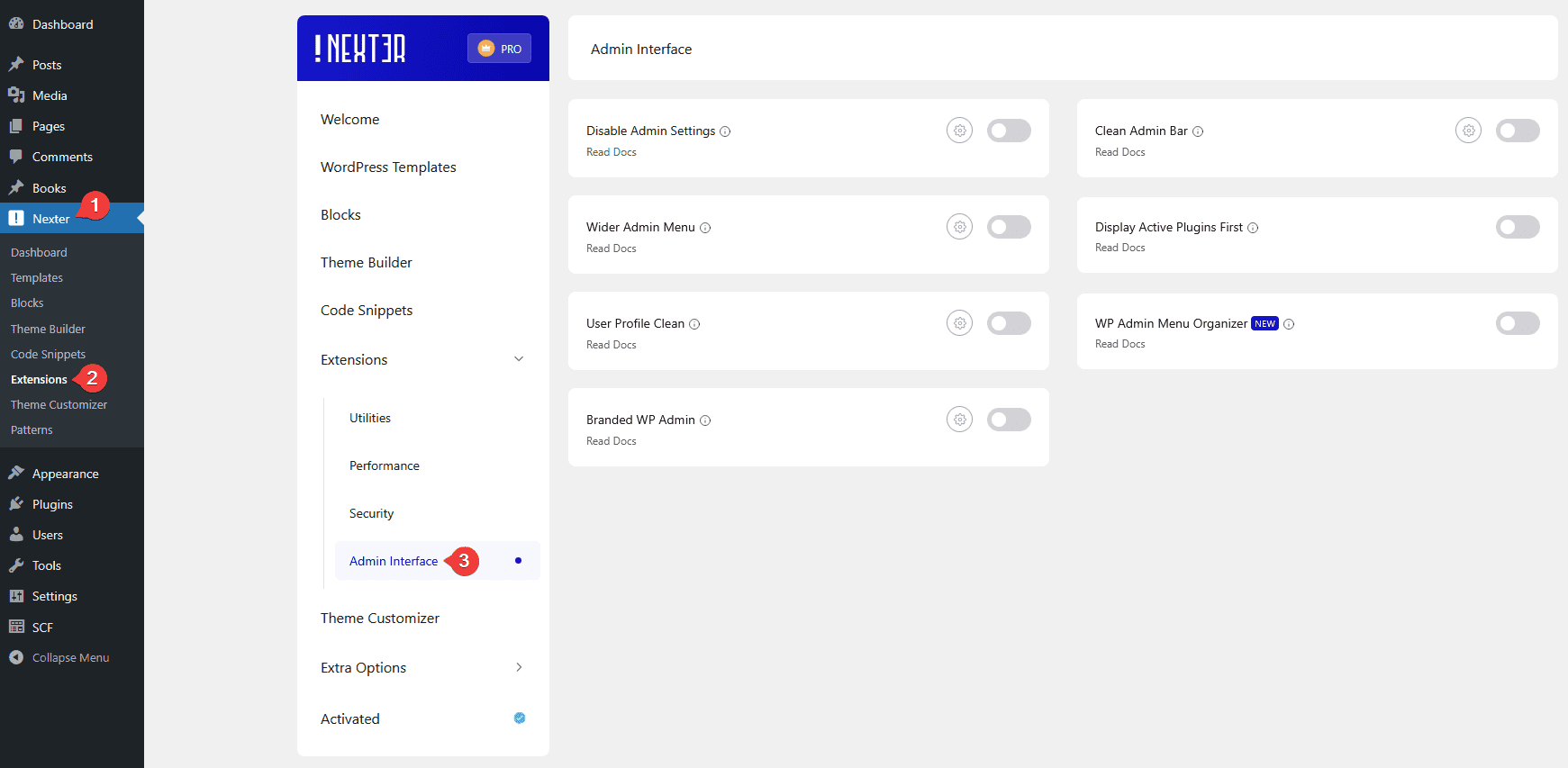Open the Theme Builder panel item
Screen dimensions: 1568x768
tap(367, 263)
